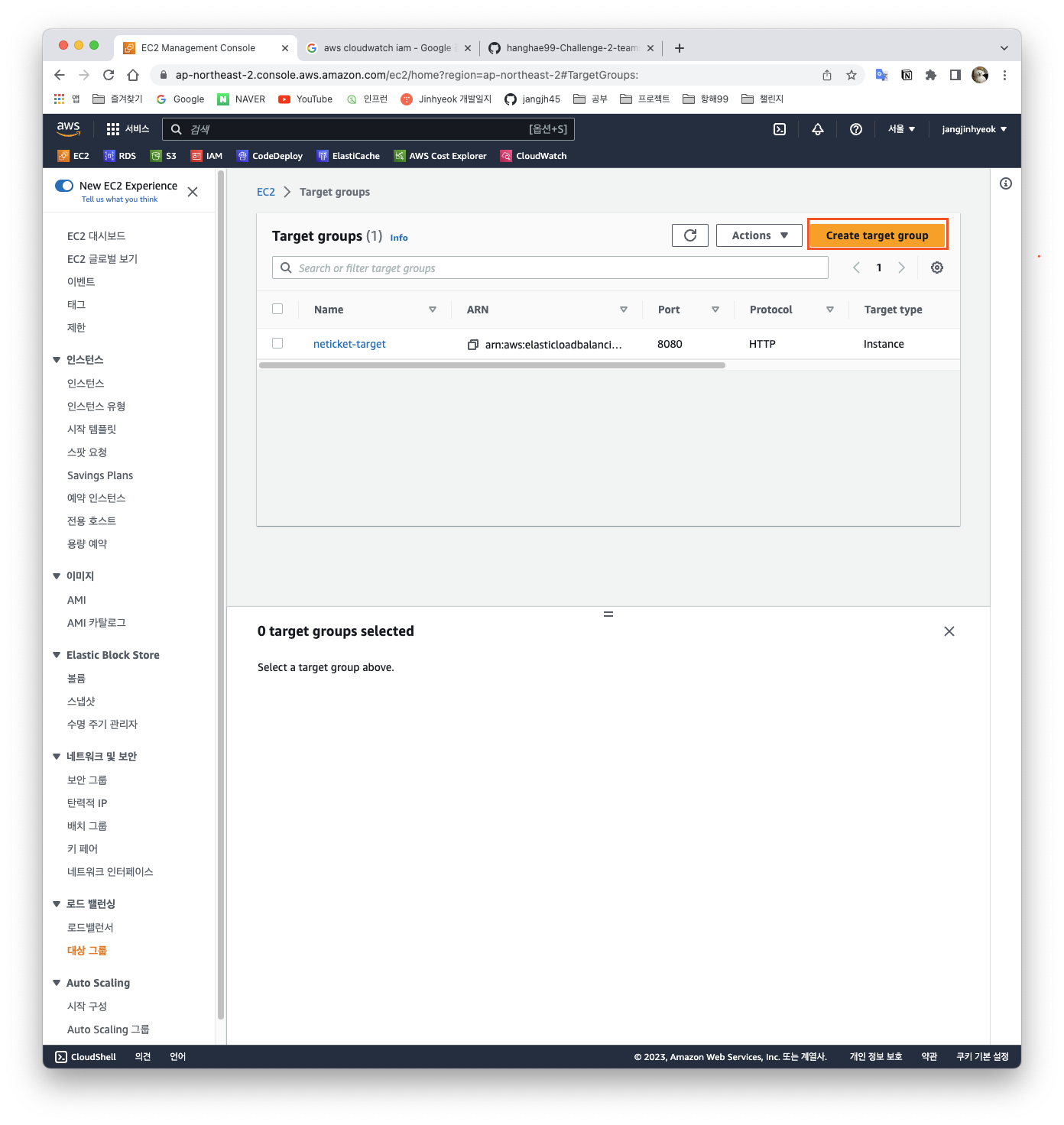Open 대상 그룹 in sidebar
This screenshot has width=1064, height=1125.
point(87,951)
